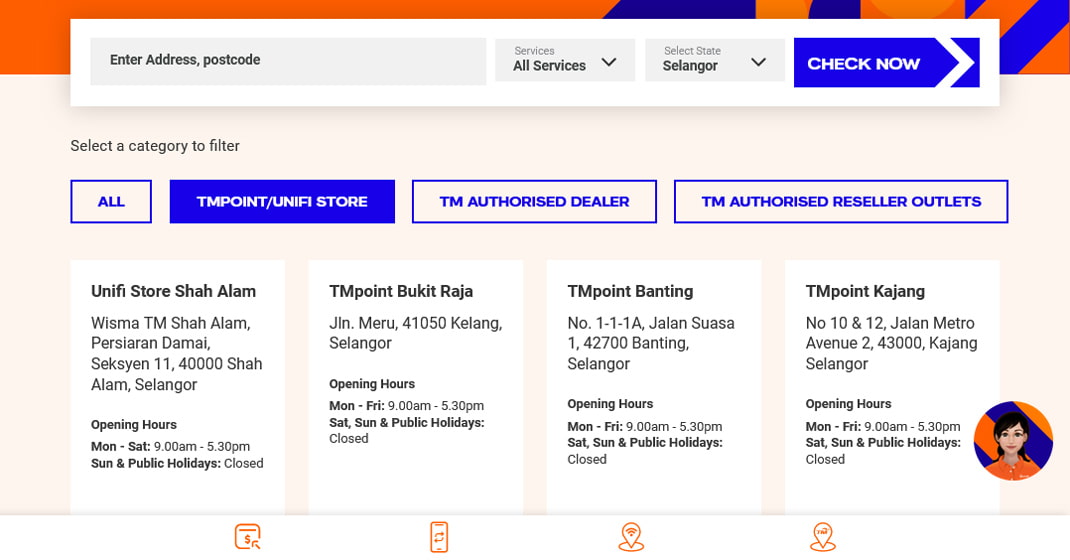This screenshot has width=1070, height=560.
Task: Open the Unifi Store Shah Alam title
Action: (173, 291)
